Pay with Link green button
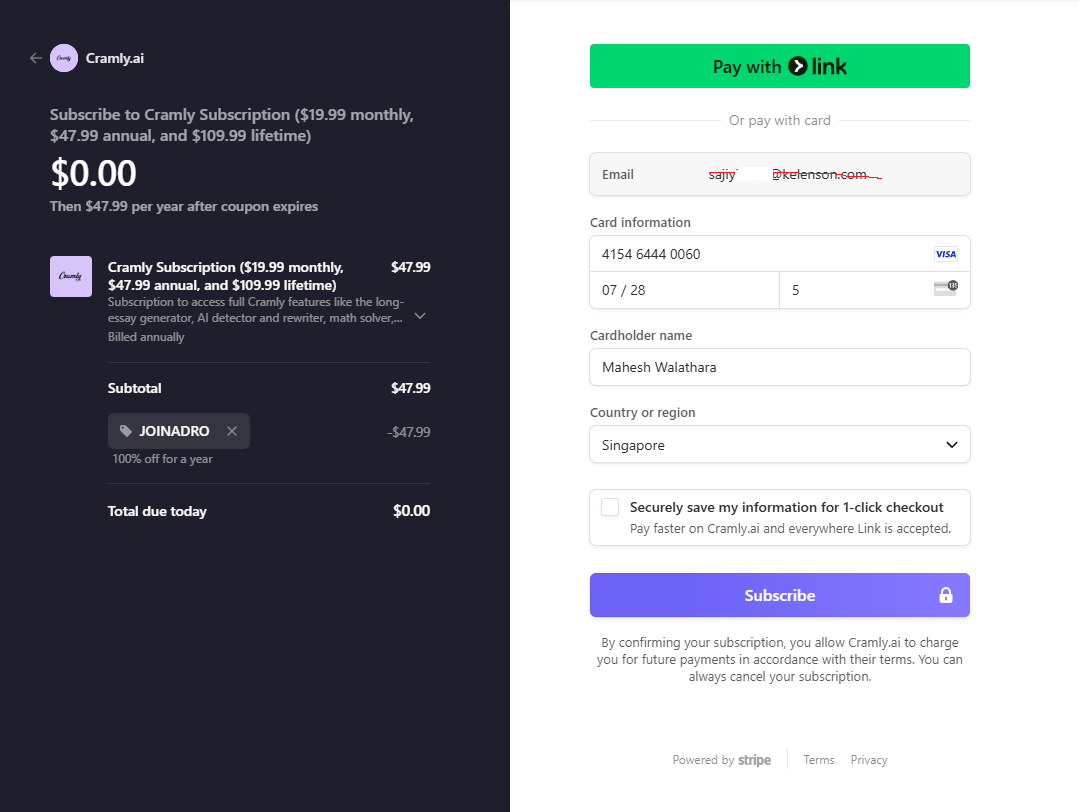Viewport: 1079px width, 812px height. (780, 66)
